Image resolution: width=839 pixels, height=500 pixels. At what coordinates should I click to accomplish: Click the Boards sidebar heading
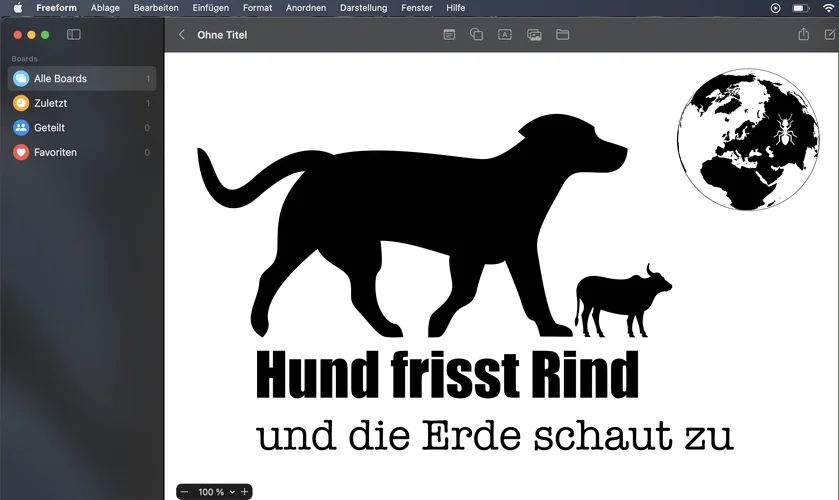click(25, 59)
